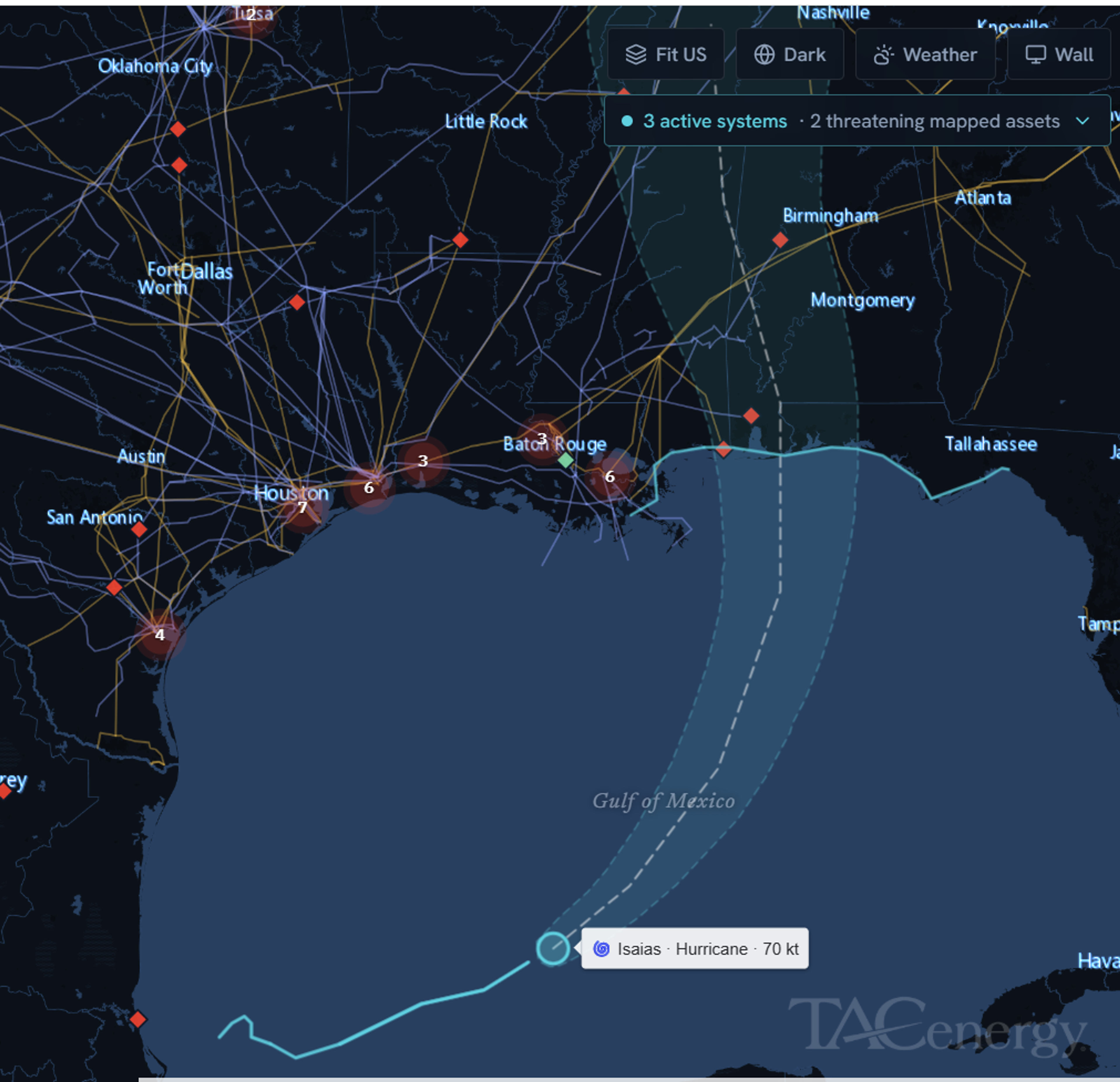This screenshot has height=1082, width=1120.
Task: Open Wall display mode
Action: tap(1059, 54)
